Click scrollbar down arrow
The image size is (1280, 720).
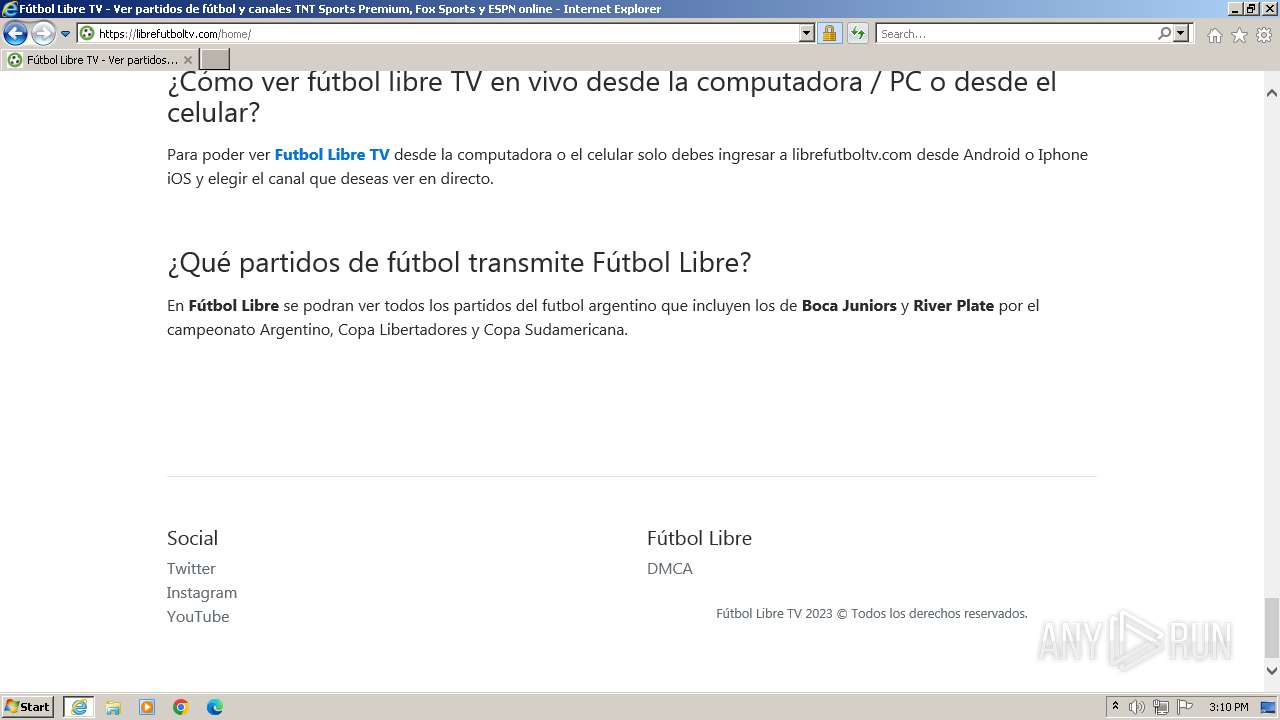1272,671
